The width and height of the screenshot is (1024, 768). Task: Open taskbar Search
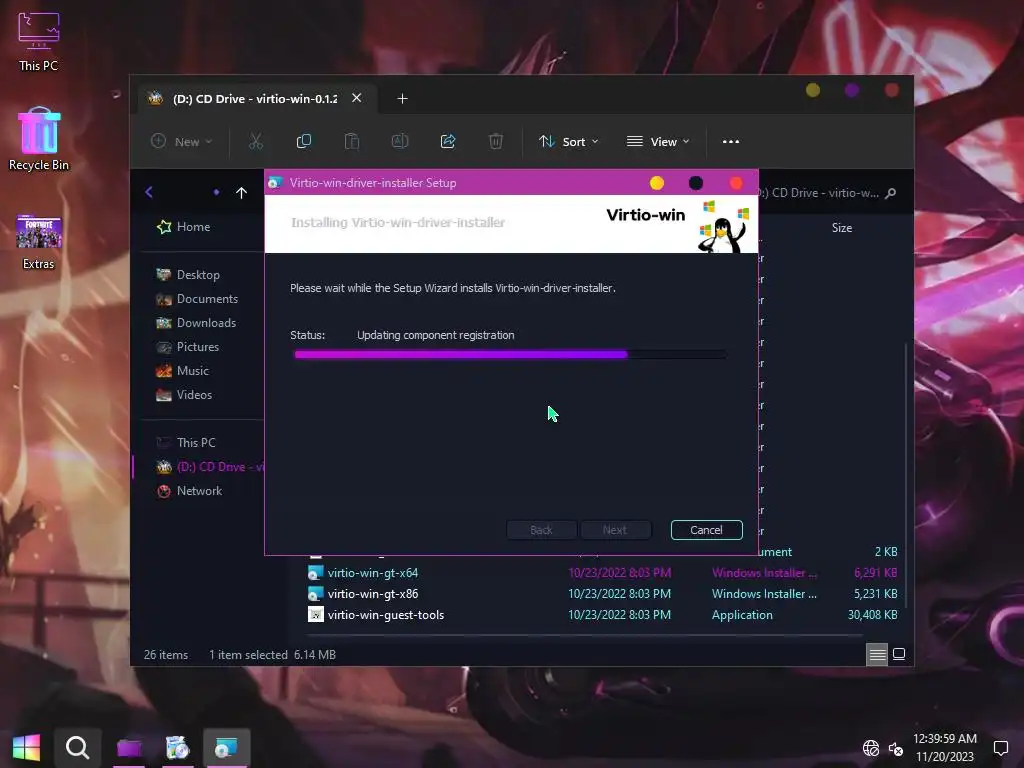[x=77, y=747]
